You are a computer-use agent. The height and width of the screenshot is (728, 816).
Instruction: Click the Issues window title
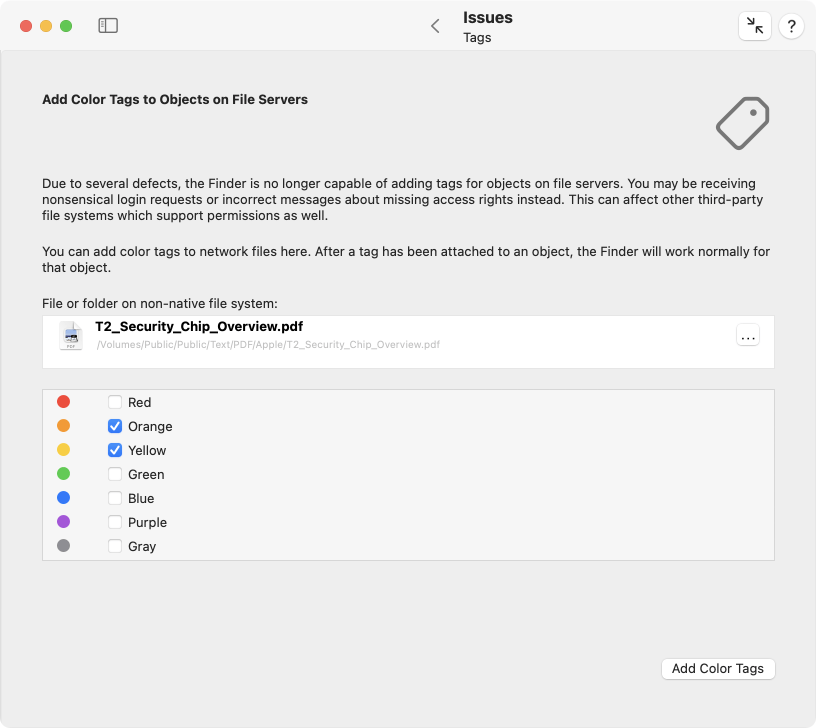tap(488, 17)
